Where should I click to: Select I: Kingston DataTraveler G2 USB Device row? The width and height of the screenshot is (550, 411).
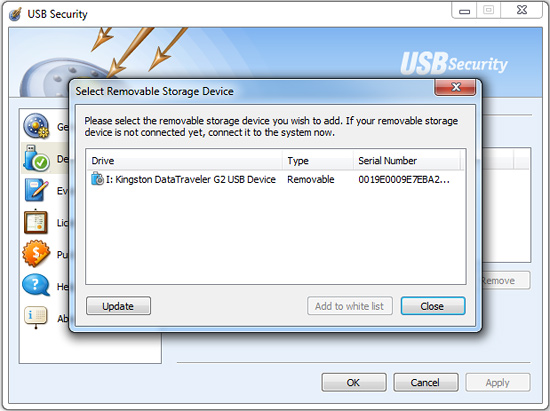coord(275,179)
